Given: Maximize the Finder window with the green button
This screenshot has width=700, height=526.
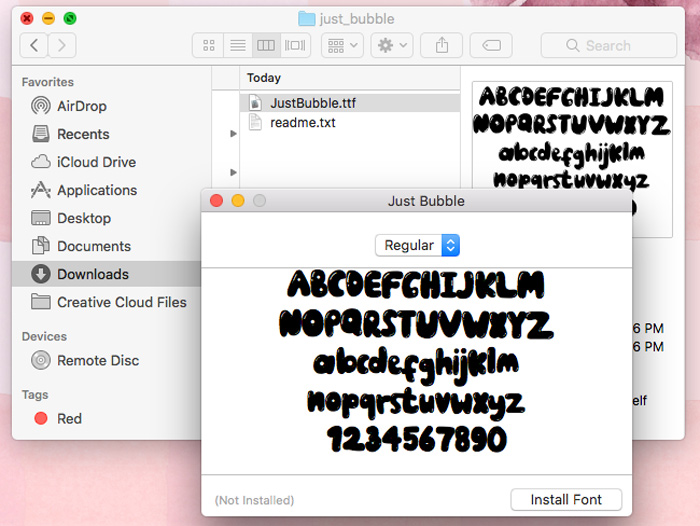Looking at the screenshot, I should coord(70,18).
